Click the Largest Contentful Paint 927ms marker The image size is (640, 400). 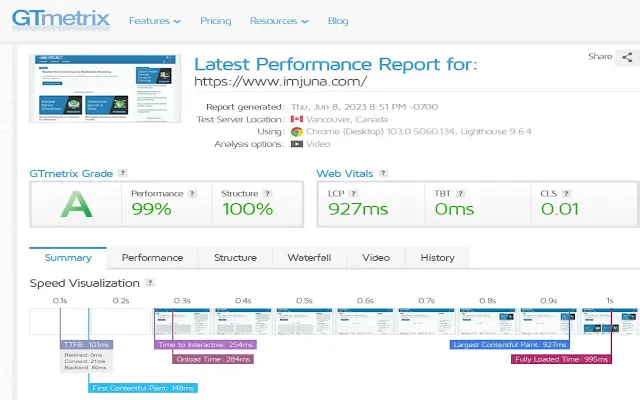click(509, 344)
